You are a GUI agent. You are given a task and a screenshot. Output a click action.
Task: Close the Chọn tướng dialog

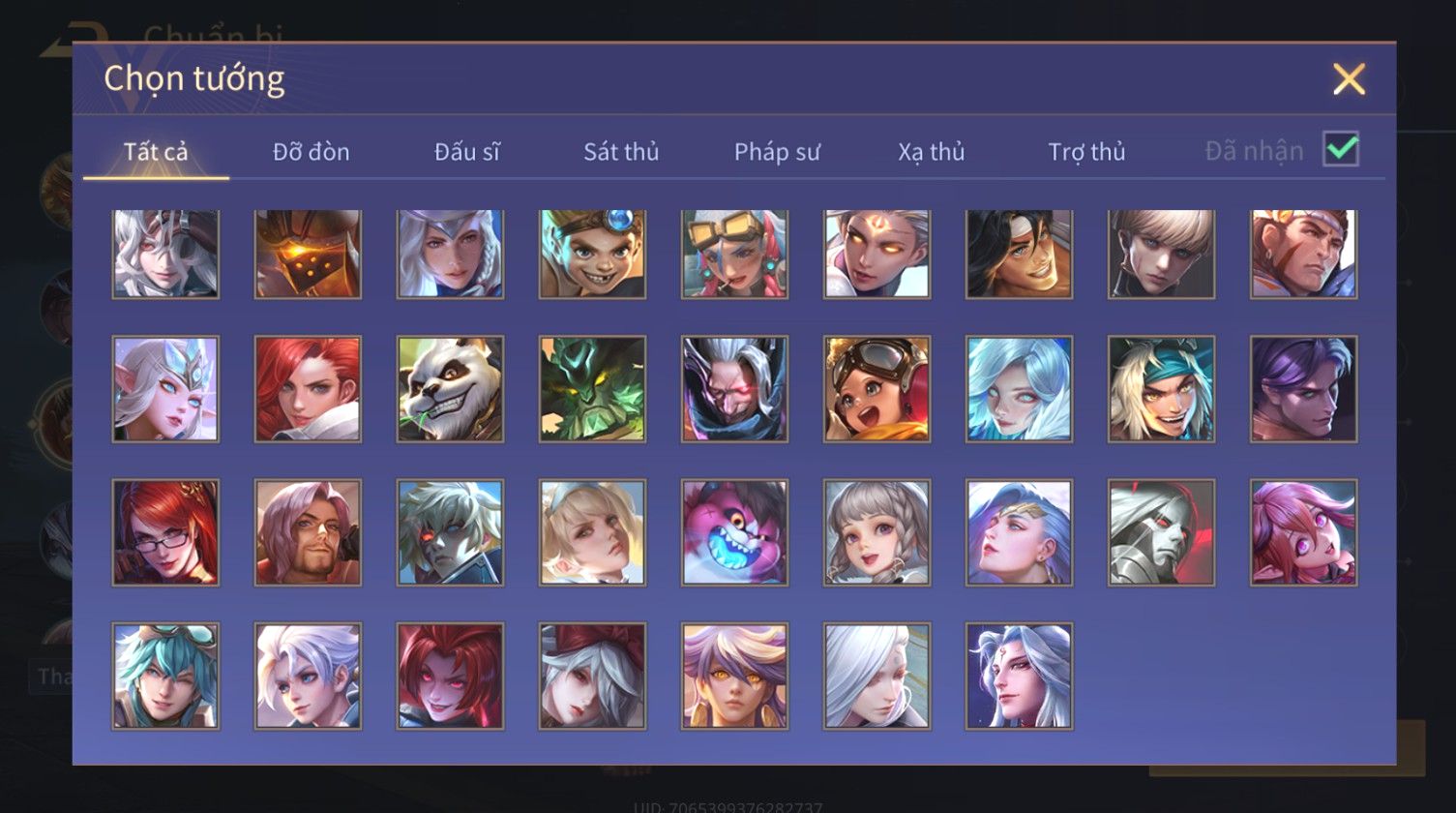(x=1349, y=78)
